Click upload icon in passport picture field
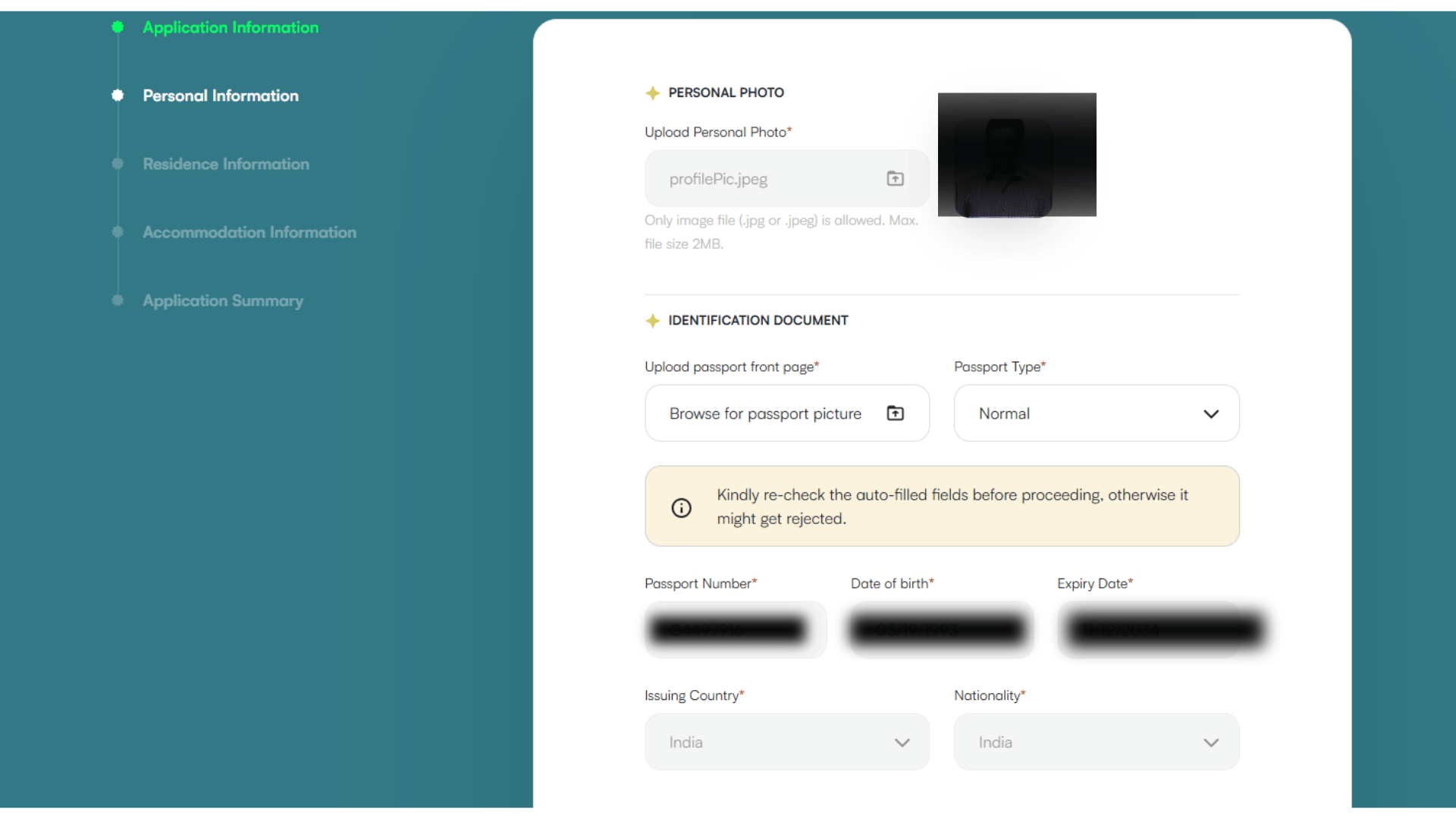1456x819 pixels. 895,413
